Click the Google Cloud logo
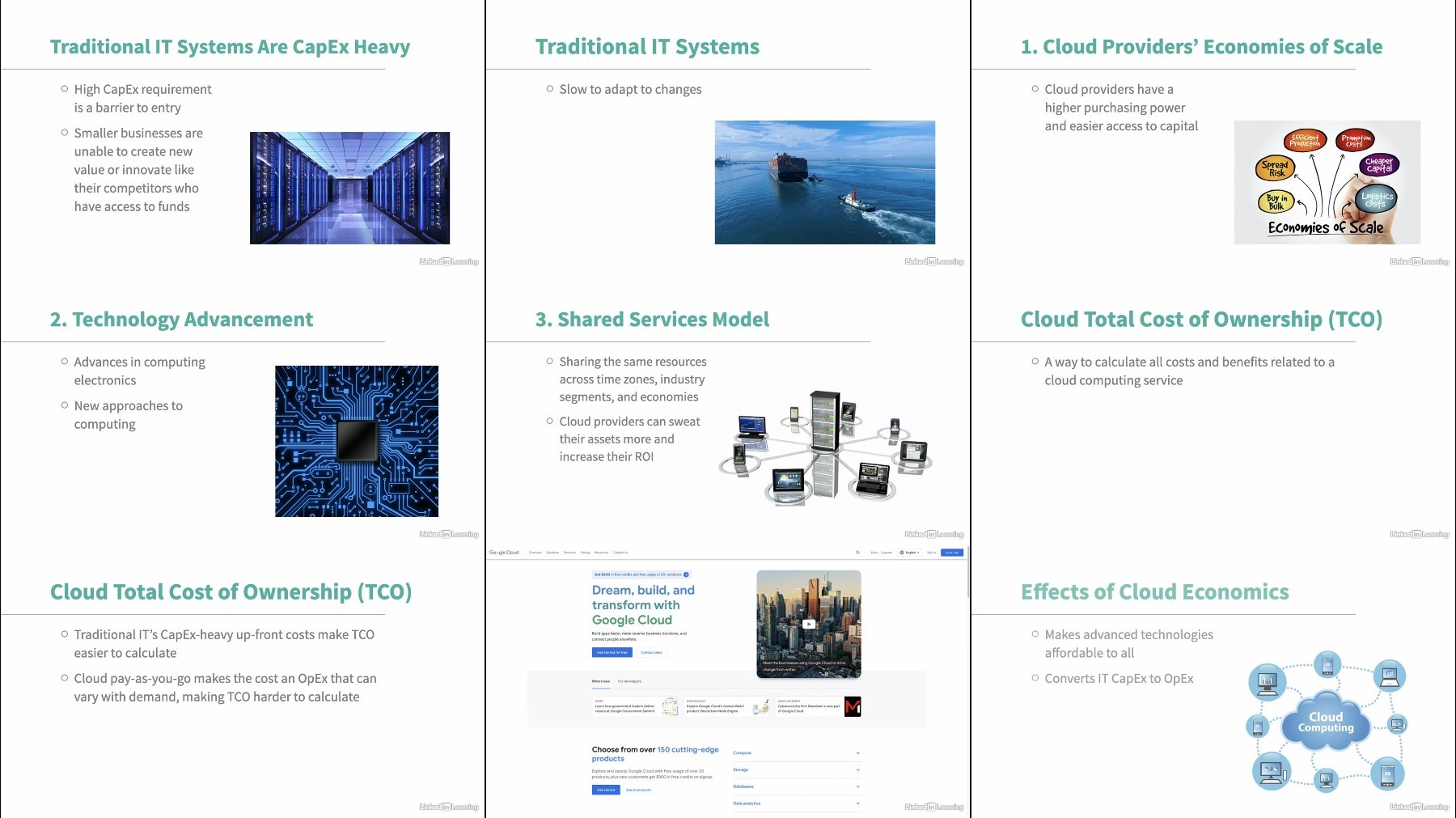The image size is (1456, 818). tap(504, 553)
